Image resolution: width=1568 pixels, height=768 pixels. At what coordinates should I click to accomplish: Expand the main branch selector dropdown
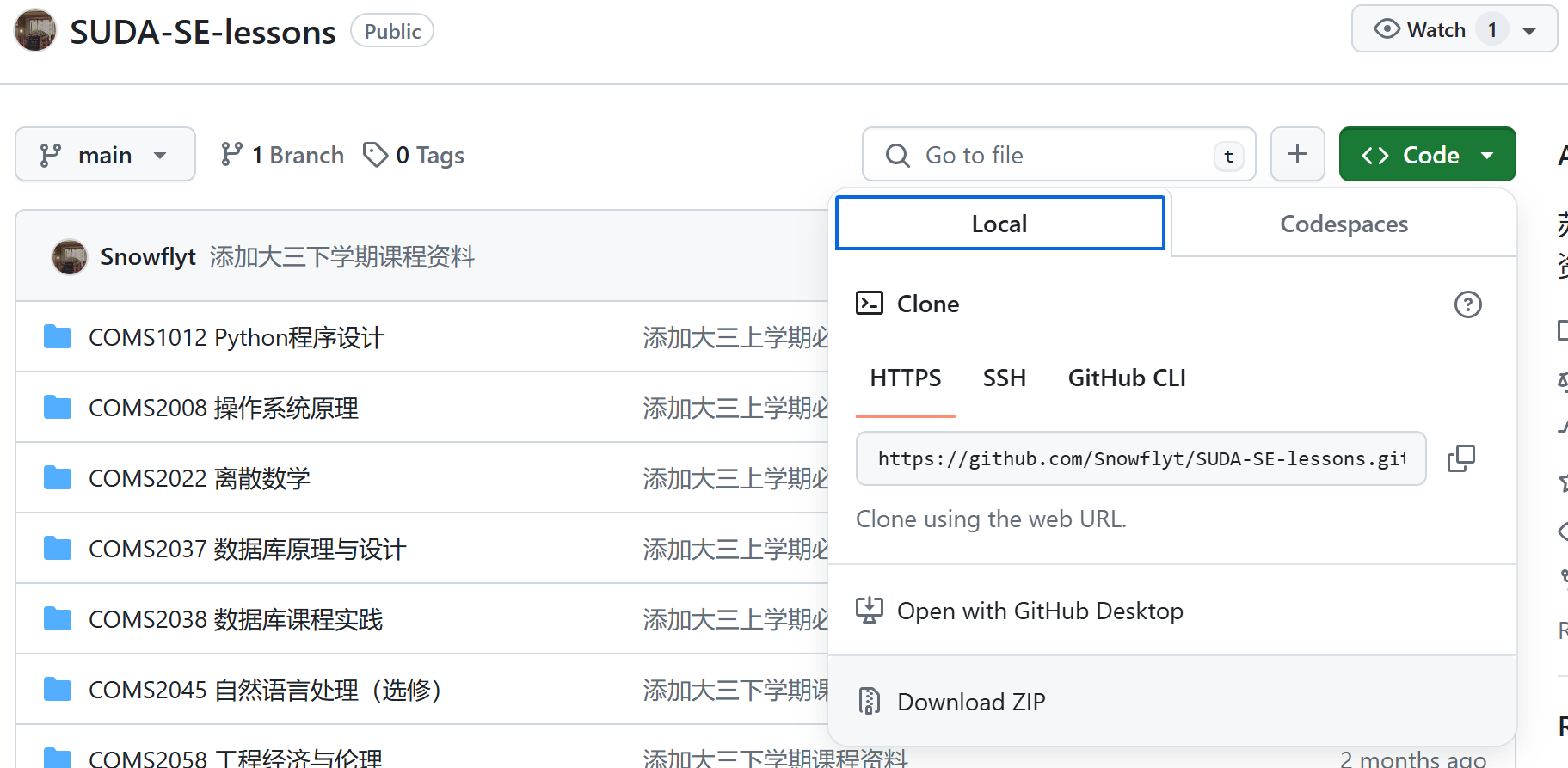105,155
